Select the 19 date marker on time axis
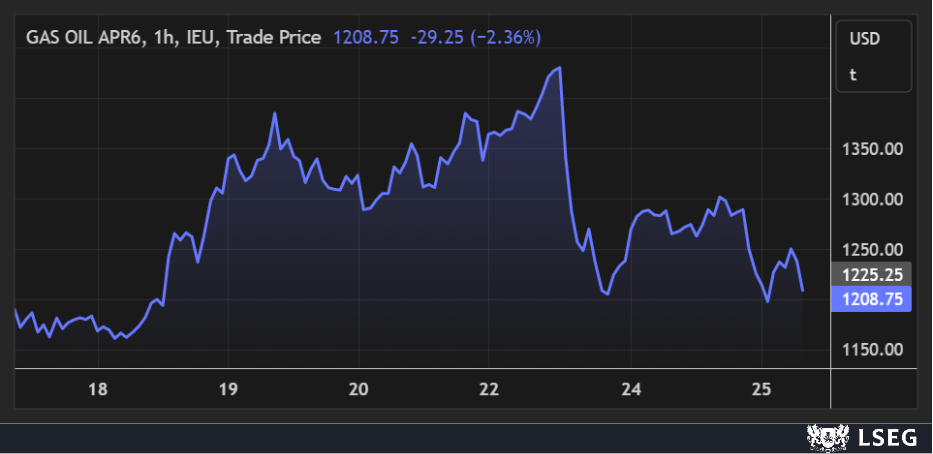 [x=228, y=388]
